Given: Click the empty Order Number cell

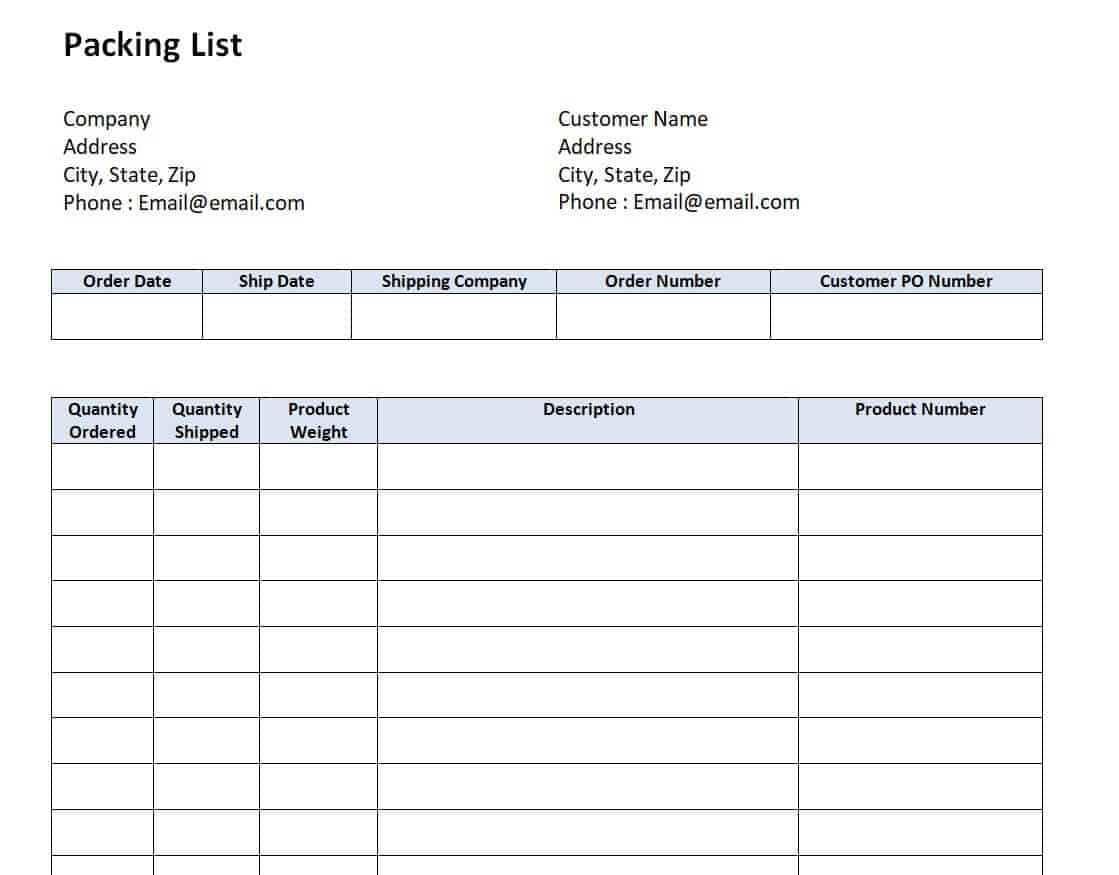Looking at the screenshot, I should pos(663,316).
